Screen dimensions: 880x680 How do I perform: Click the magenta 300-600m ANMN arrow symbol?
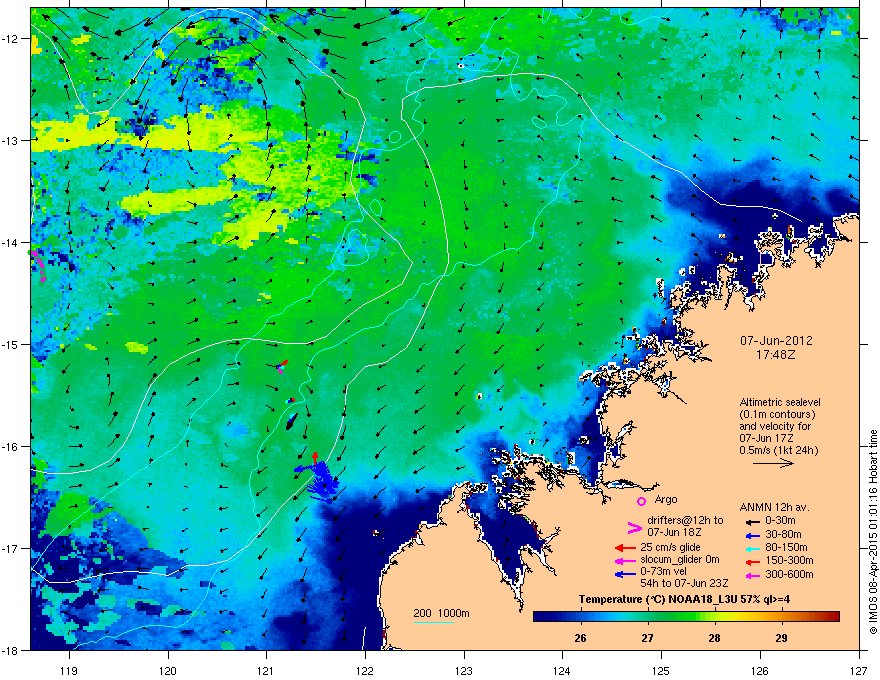pyautogui.click(x=753, y=575)
